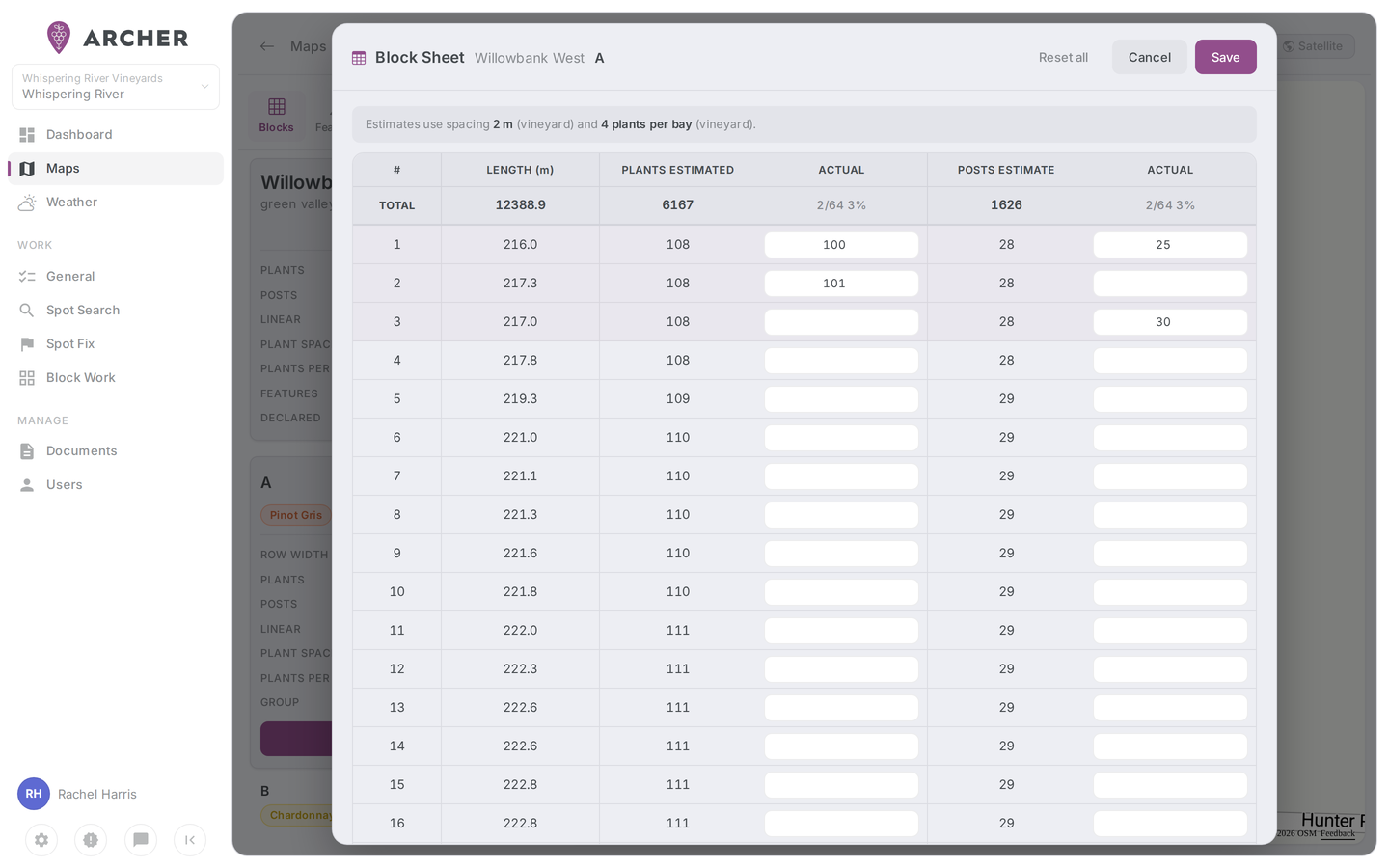This screenshot has height=868, width=1389.
Task: Open Maps from the sidebar icon
Action: [x=27, y=169]
